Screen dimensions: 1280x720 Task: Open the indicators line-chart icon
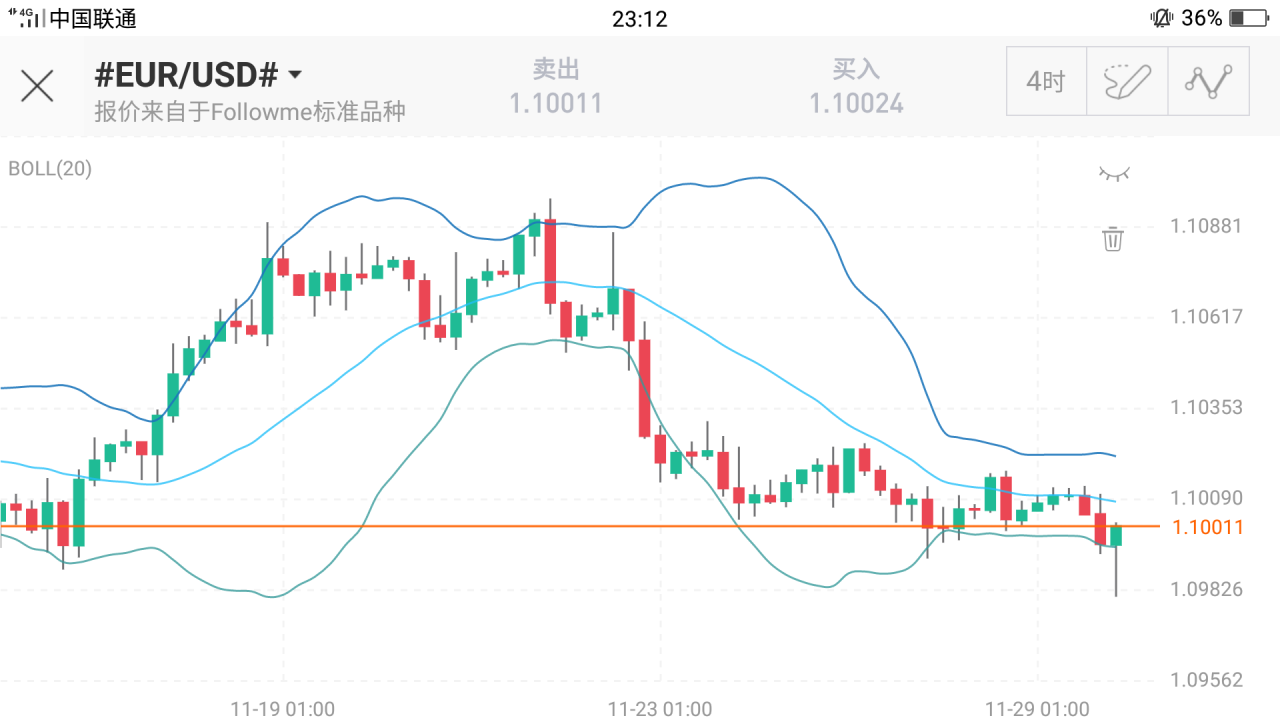coord(1208,81)
